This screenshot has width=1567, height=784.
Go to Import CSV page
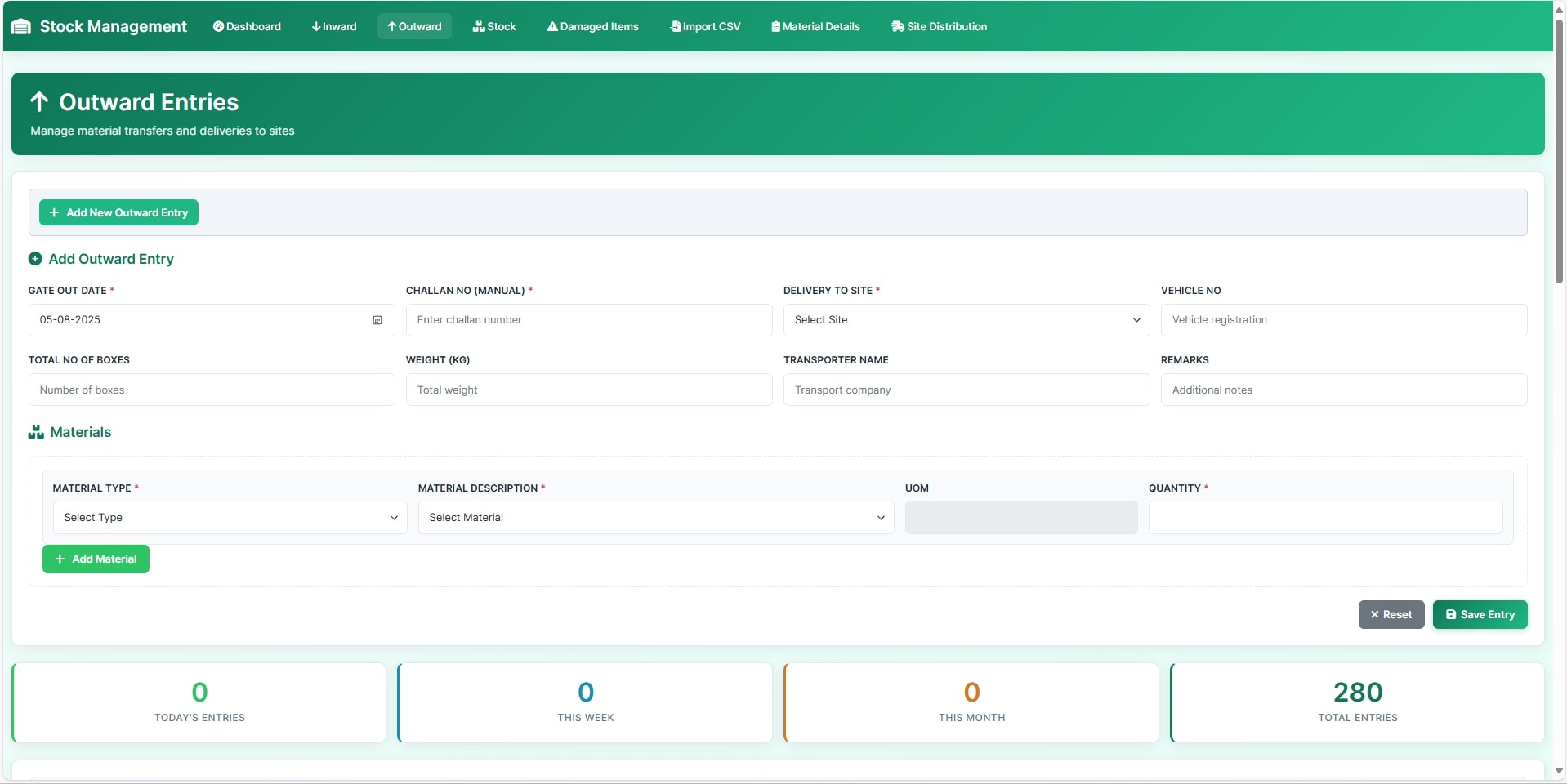(705, 26)
